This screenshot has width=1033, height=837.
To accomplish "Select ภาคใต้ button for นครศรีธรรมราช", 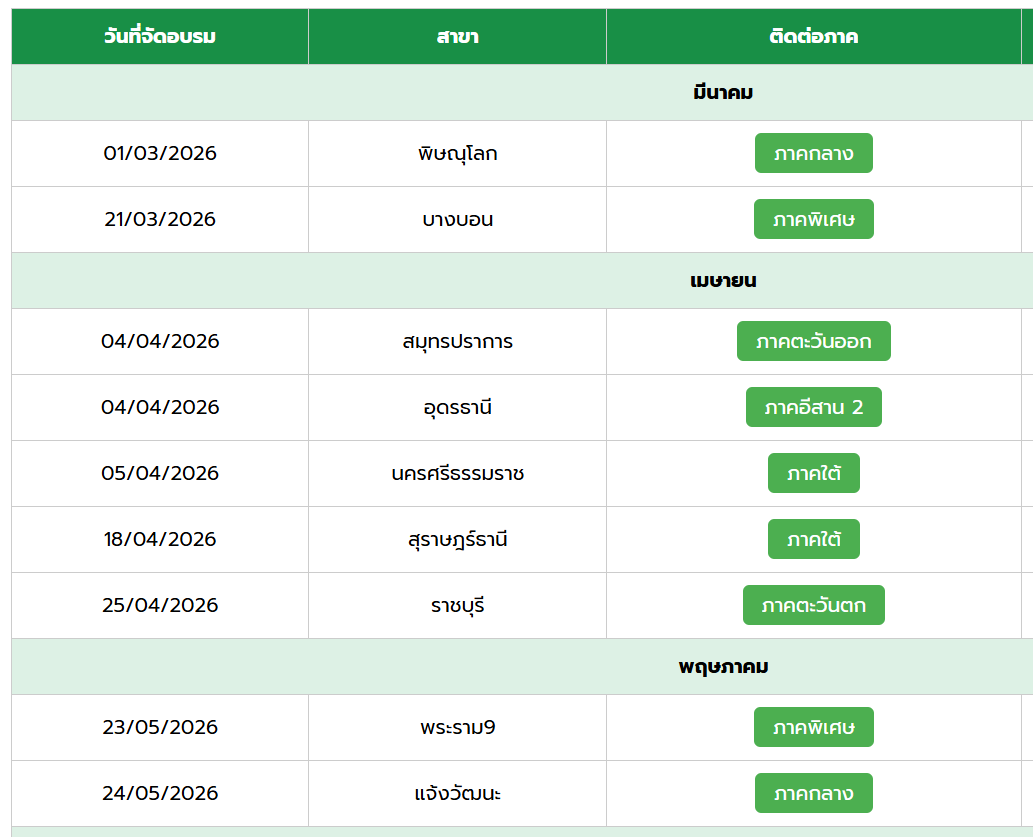I will point(813,473).
